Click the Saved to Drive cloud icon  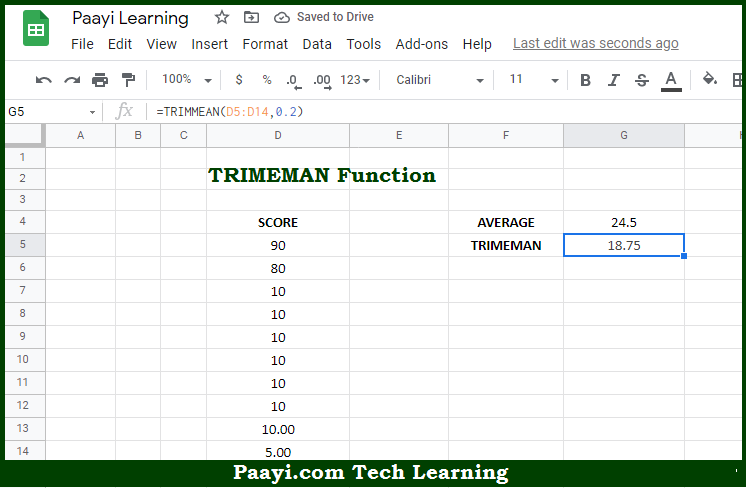282,18
